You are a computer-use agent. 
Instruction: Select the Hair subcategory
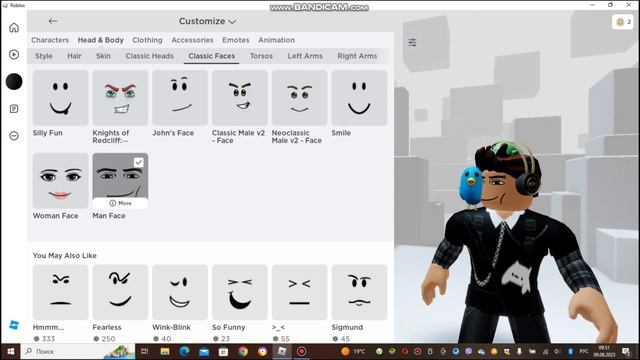click(x=74, y=56)
